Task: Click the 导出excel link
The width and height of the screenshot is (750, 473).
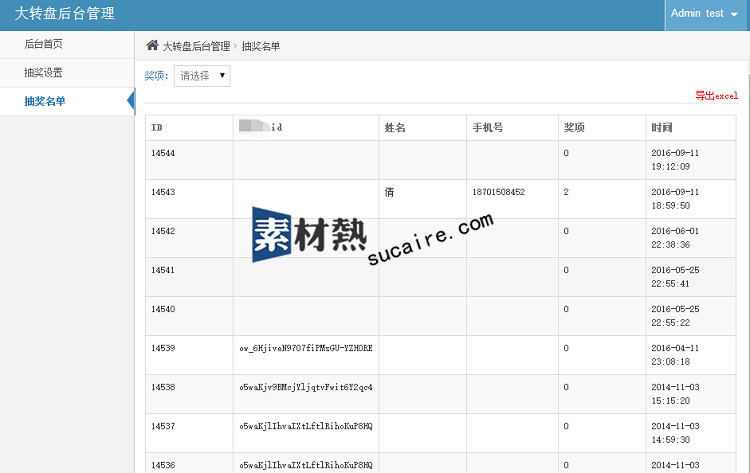Action: [716, 96]
